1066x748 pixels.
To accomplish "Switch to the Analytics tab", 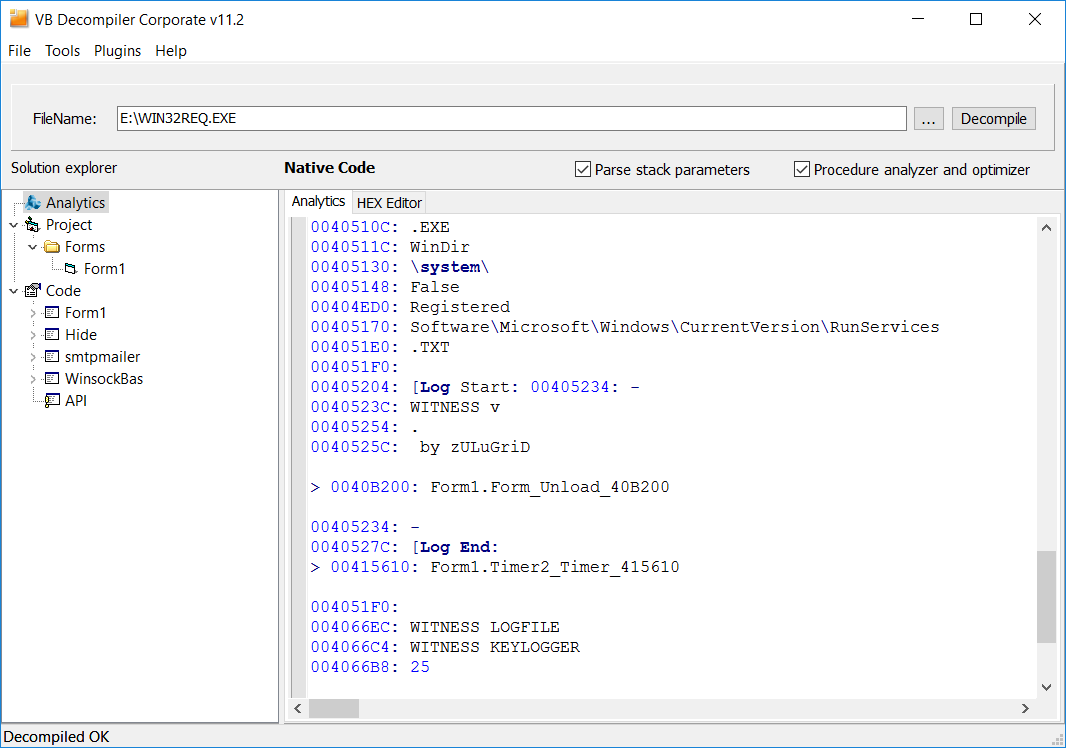I will click(318, 201).
